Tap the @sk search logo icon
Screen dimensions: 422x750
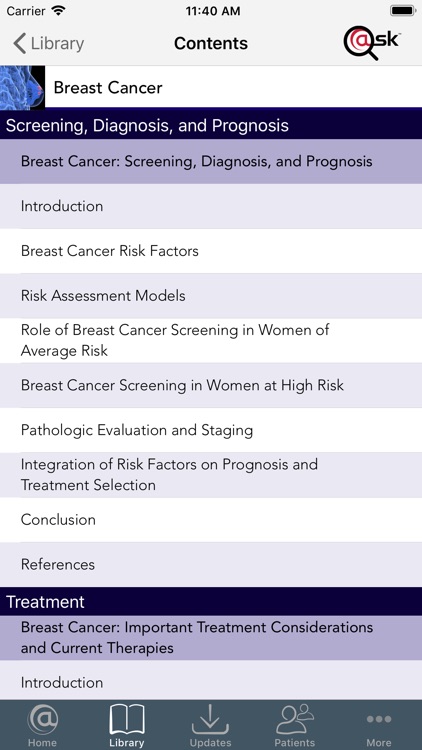372,43
